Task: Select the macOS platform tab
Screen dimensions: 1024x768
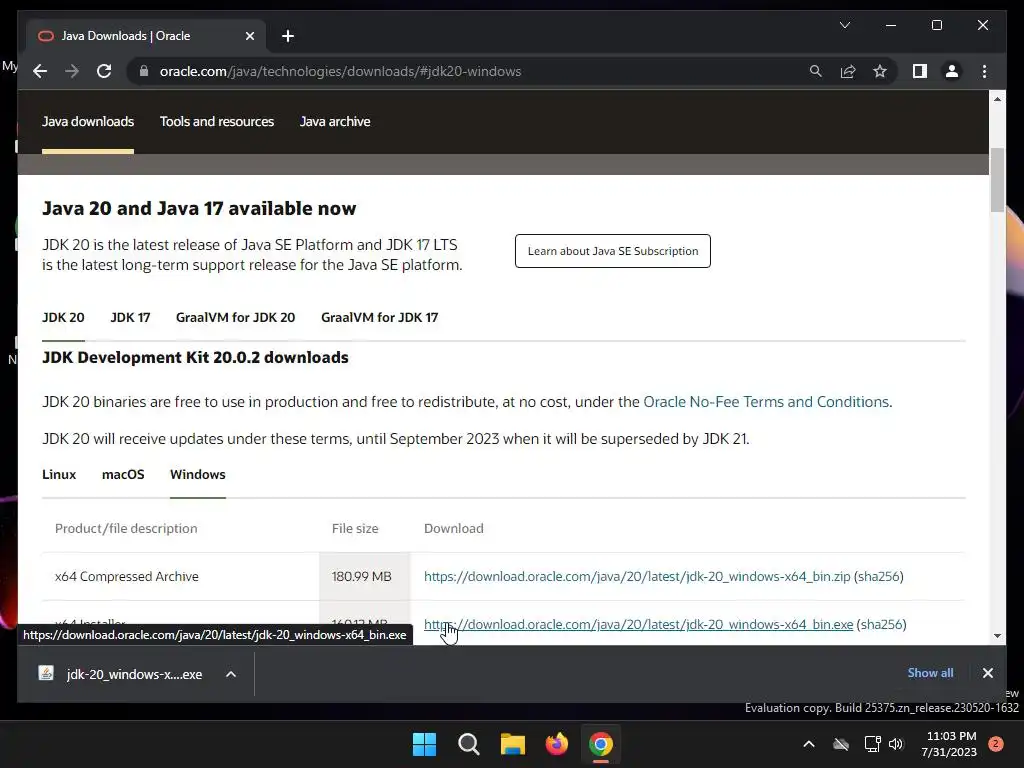Action: click(123, 475)
